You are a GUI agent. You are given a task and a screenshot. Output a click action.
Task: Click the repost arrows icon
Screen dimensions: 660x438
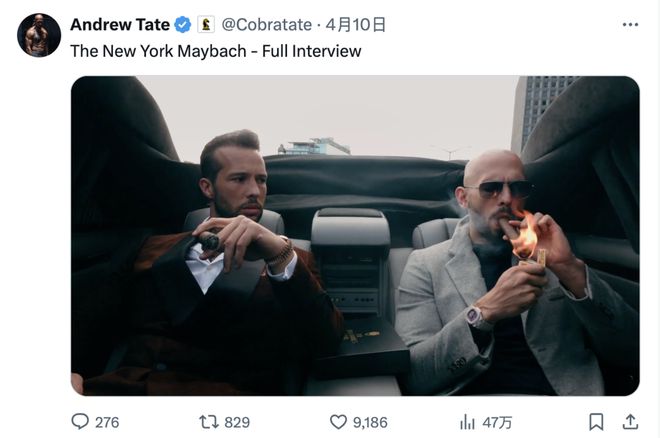pos(208,422)
